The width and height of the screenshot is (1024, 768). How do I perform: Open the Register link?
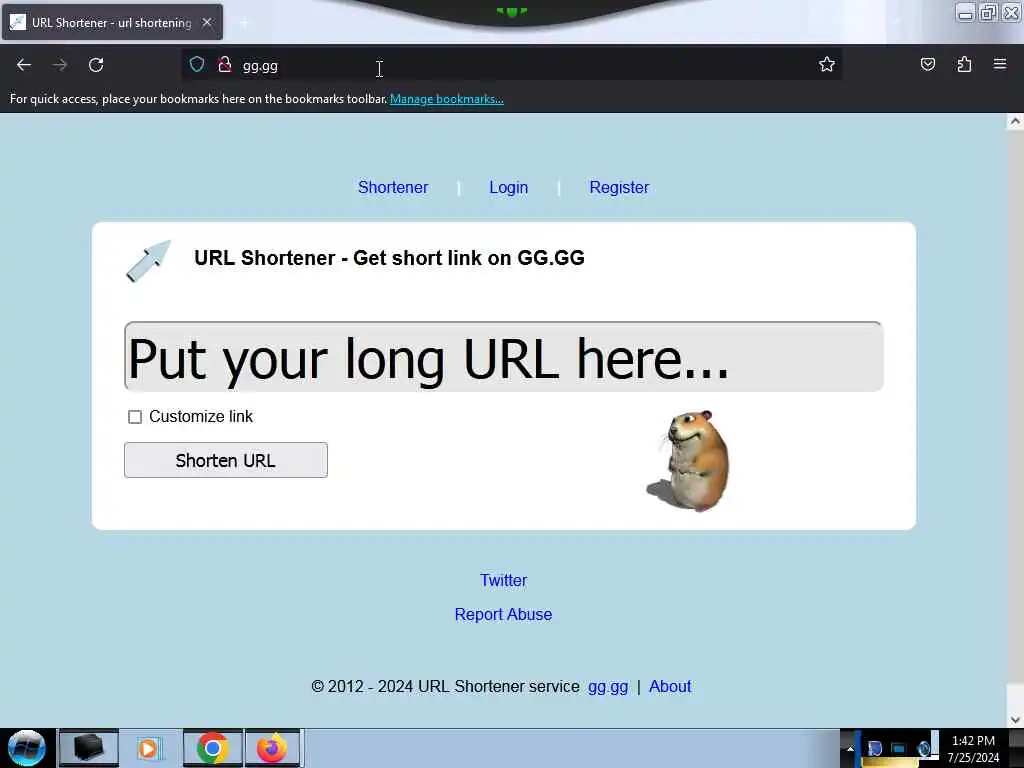click(x=619, y=187)
